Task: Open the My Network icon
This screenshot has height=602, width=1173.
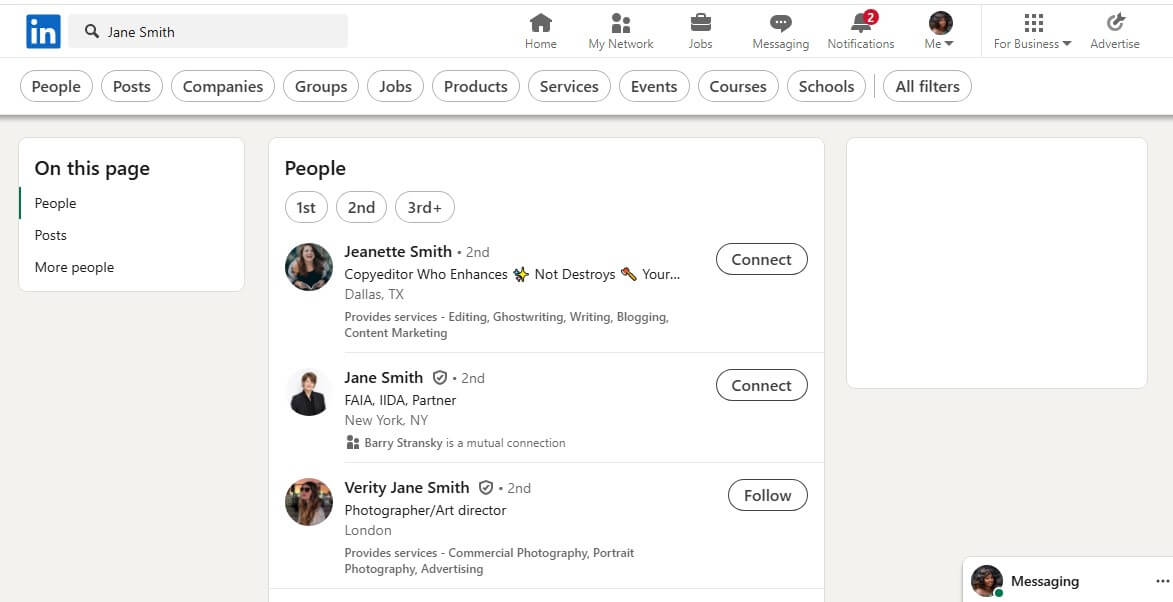Action: 620,23
